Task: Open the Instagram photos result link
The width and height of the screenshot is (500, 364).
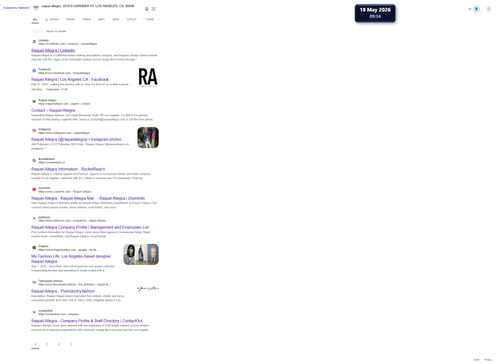Action: (78, 139)
